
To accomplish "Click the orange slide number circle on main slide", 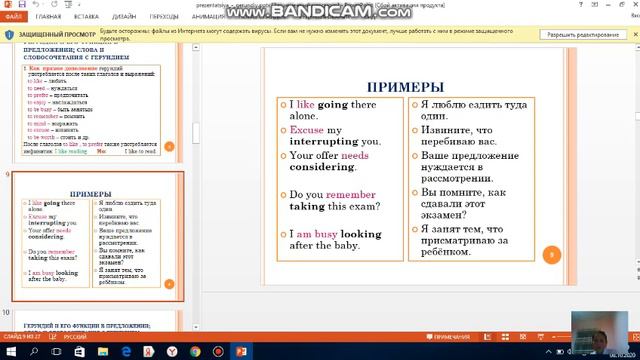I will pos(552,255).
